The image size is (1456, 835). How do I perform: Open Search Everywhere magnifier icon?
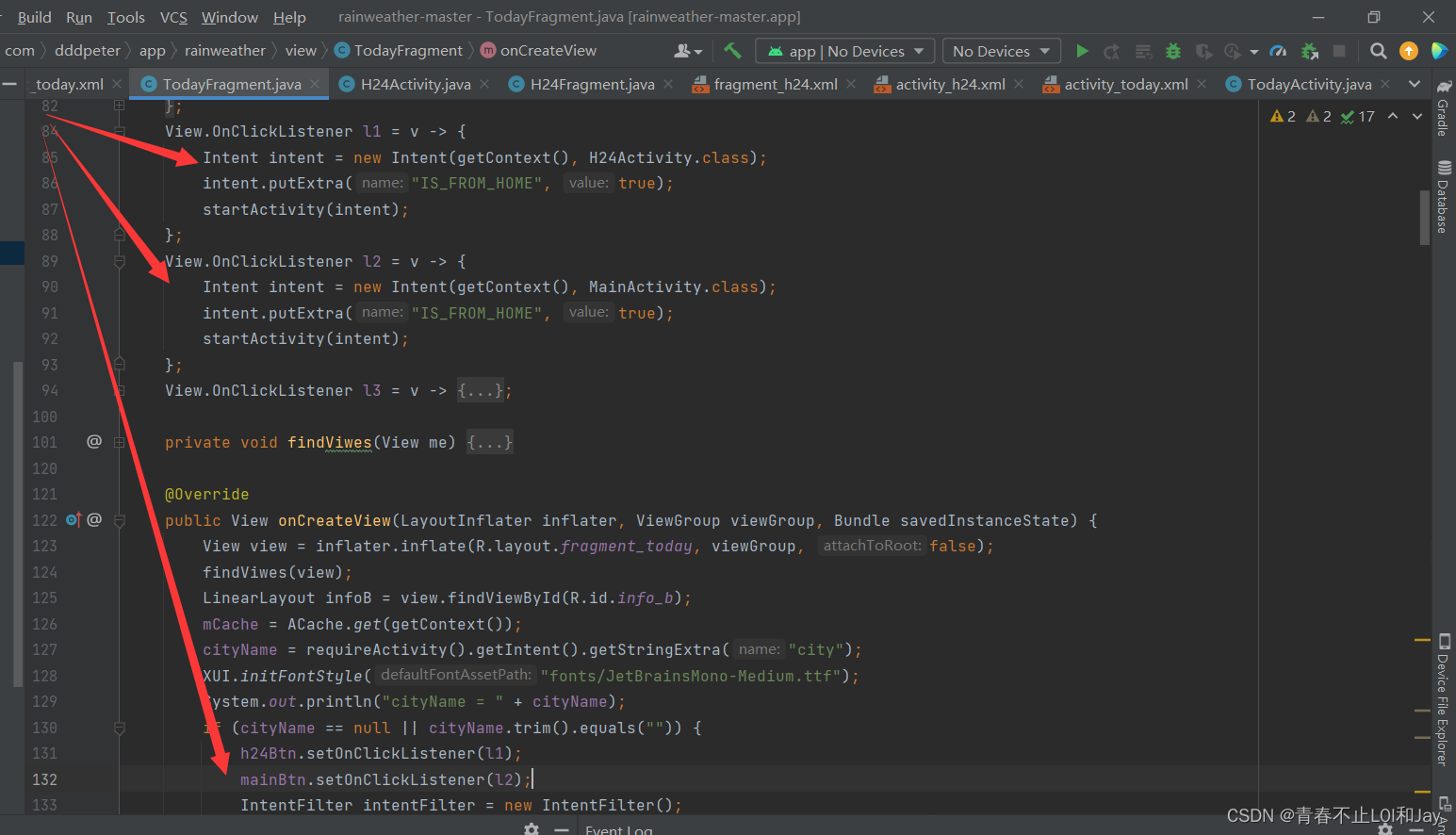point(1378,51)
